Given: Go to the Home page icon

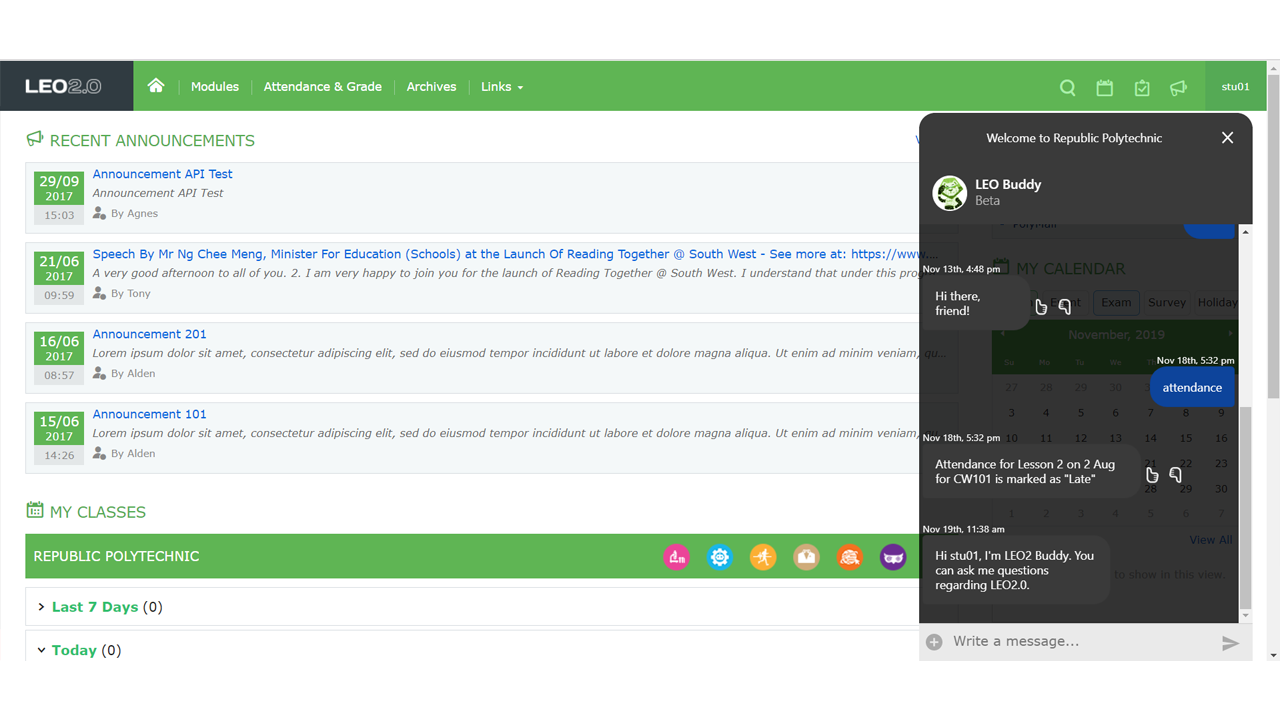Looking at the screenshot, I should tap(156, 86).
